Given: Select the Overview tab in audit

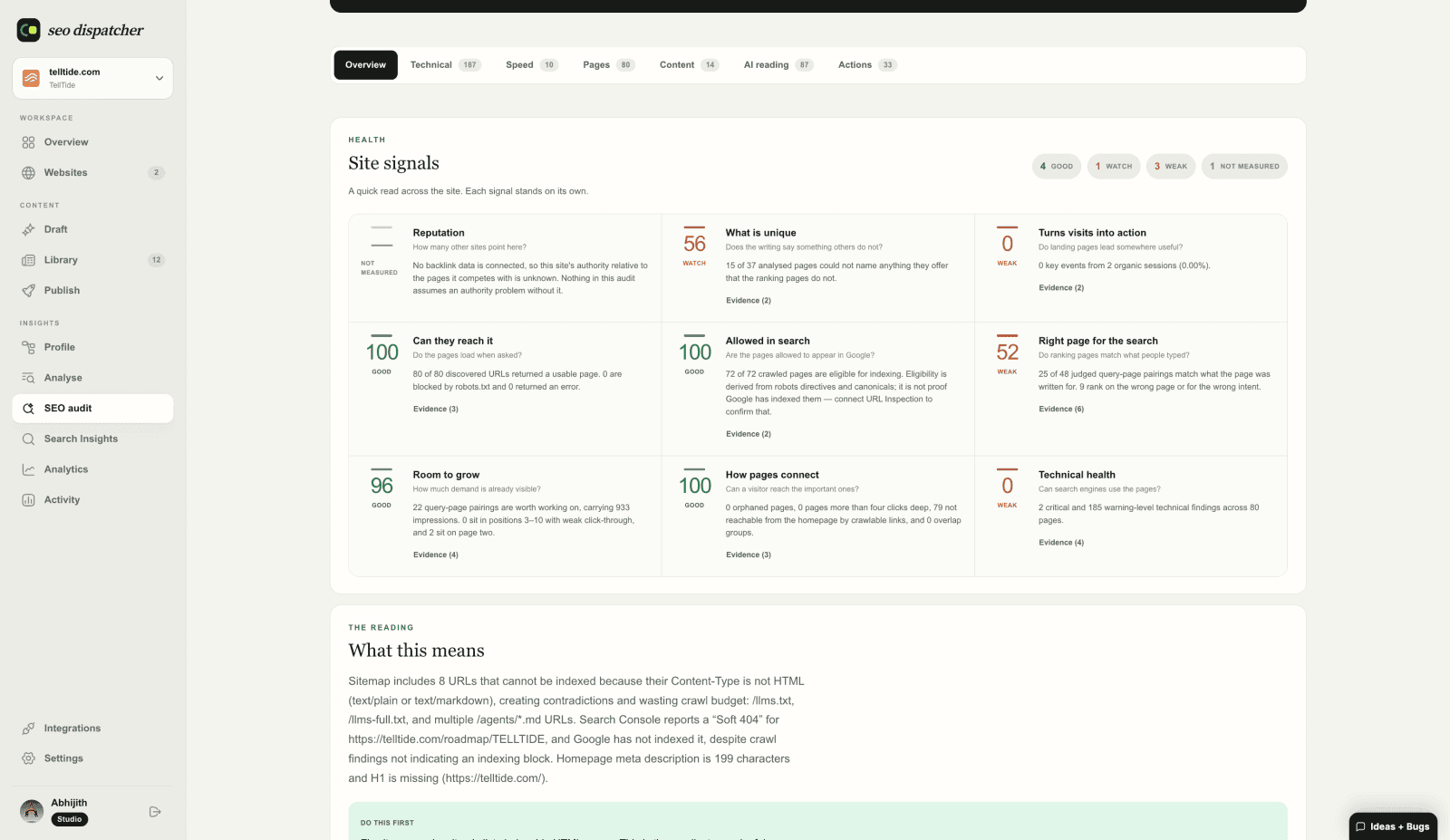Looking at the screenshot, I should point(366,65).
